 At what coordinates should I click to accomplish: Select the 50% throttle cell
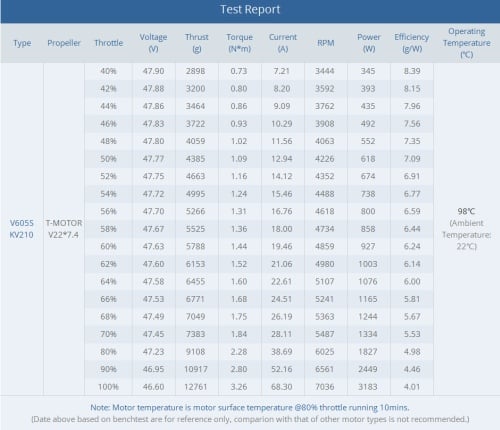108,159
